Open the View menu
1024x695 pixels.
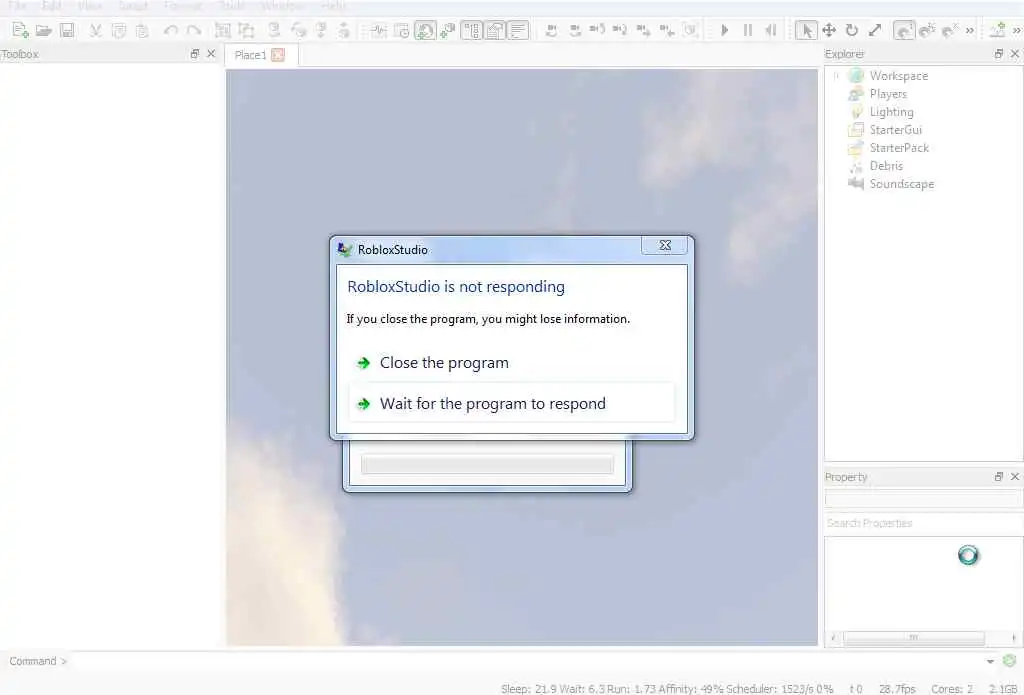point(89,6)
